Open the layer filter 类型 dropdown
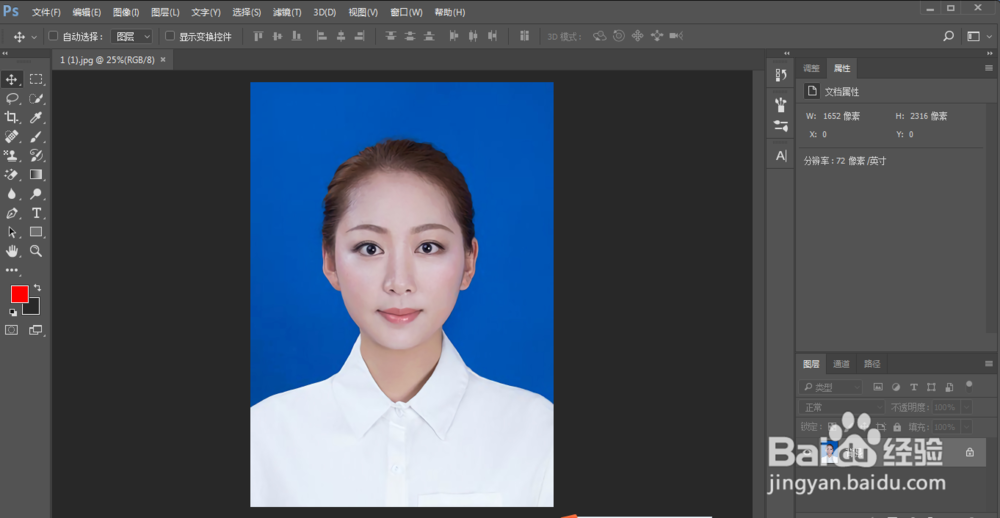Screen dimensions: 1000x518 point(830,387)
